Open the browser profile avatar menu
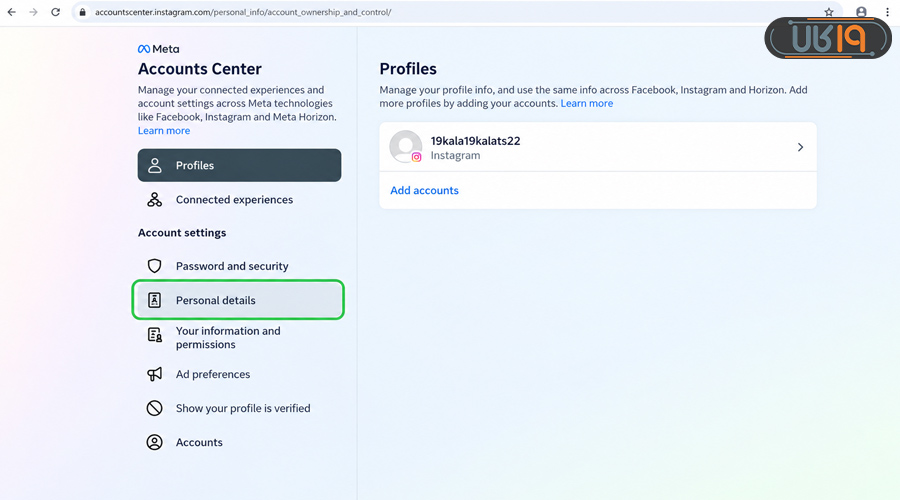This screenshot has height=500, width=900. coord(861,12)
